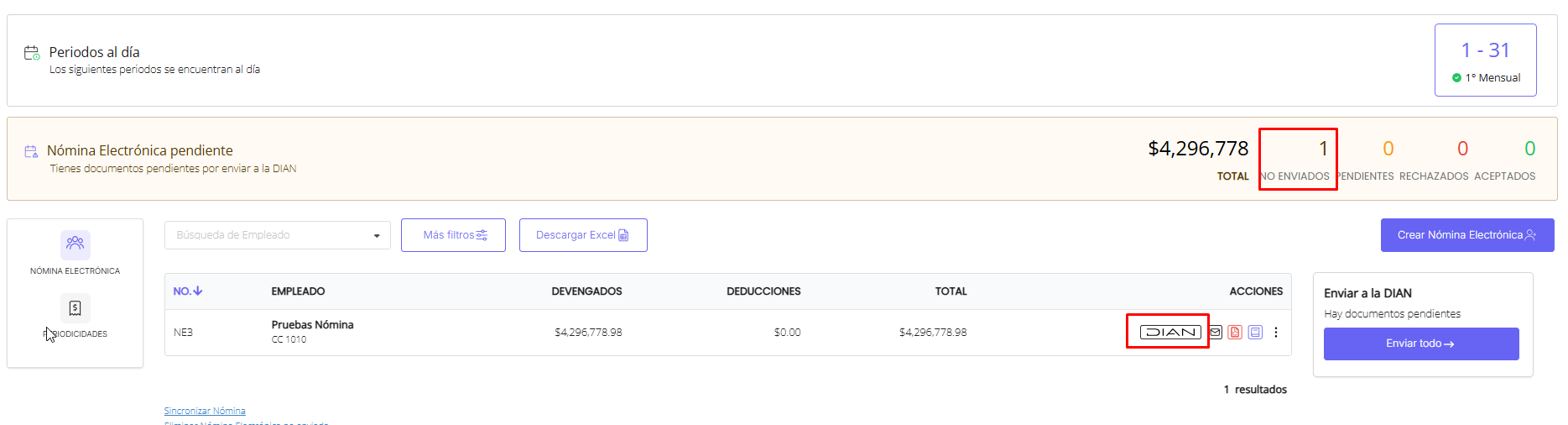
Task: Click the Nómina Electrónica pendiente calendar icon
Action: point(31,152)
